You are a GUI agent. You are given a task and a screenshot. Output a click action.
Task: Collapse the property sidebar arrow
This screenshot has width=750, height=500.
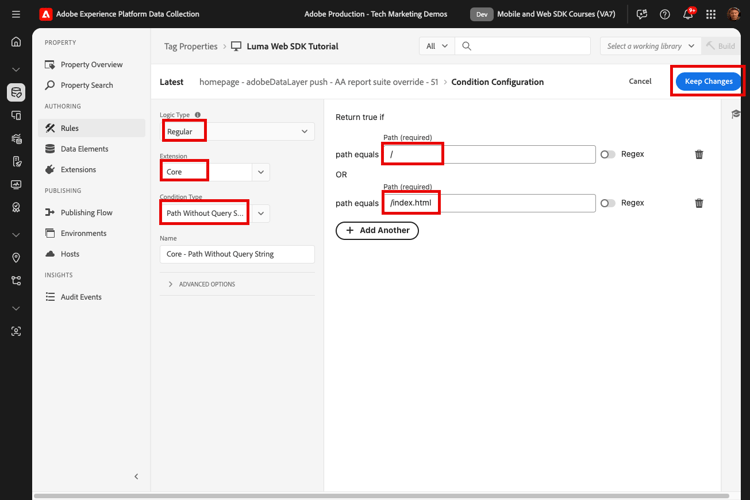click(136, 476)
